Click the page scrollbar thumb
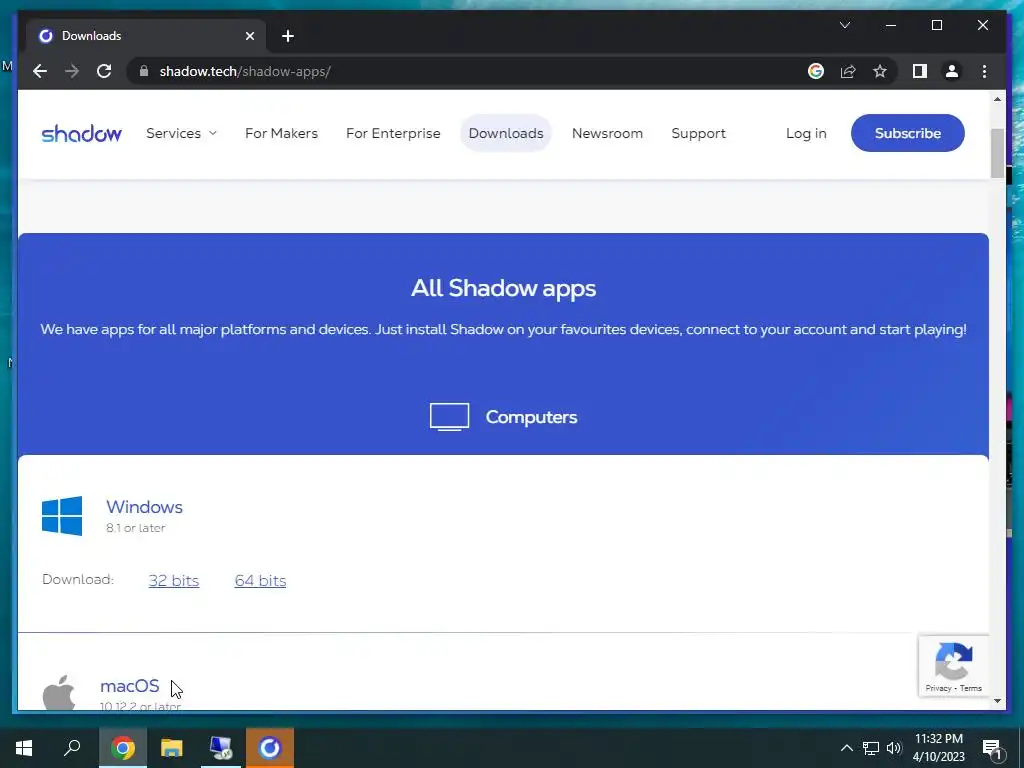This screenshot has width=1024, height=768. 997,153
